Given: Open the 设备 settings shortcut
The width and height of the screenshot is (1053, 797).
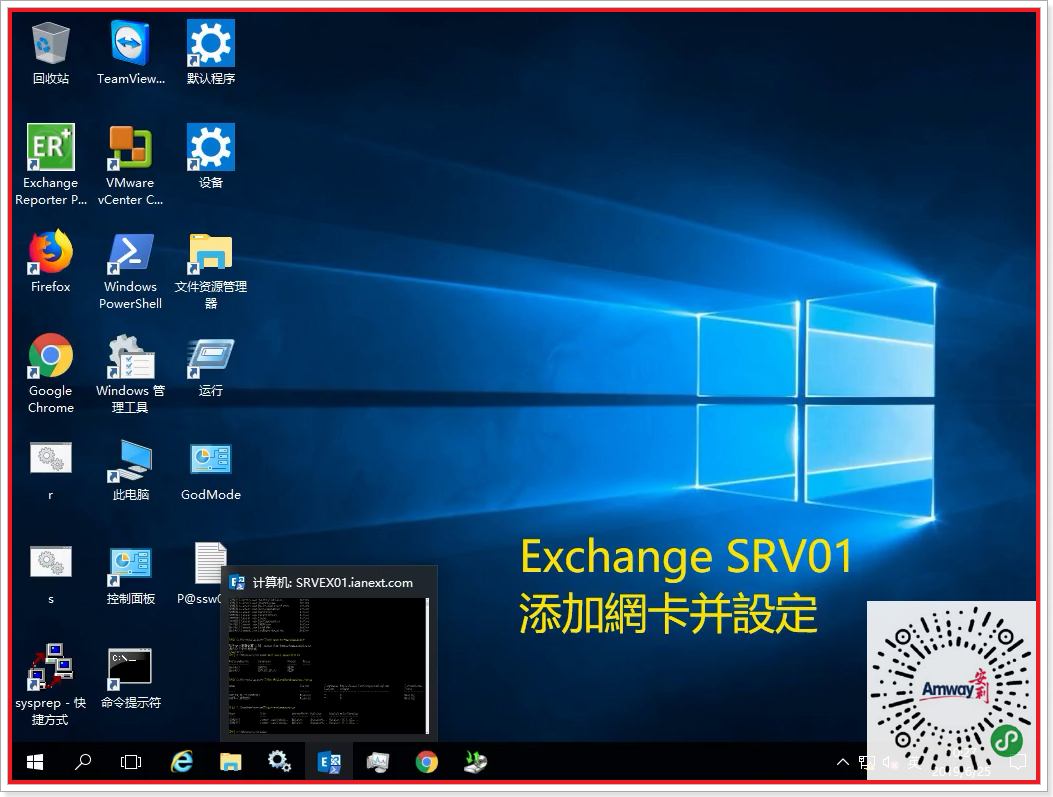Looking at the screenshot, I should [x=211, y=156].
